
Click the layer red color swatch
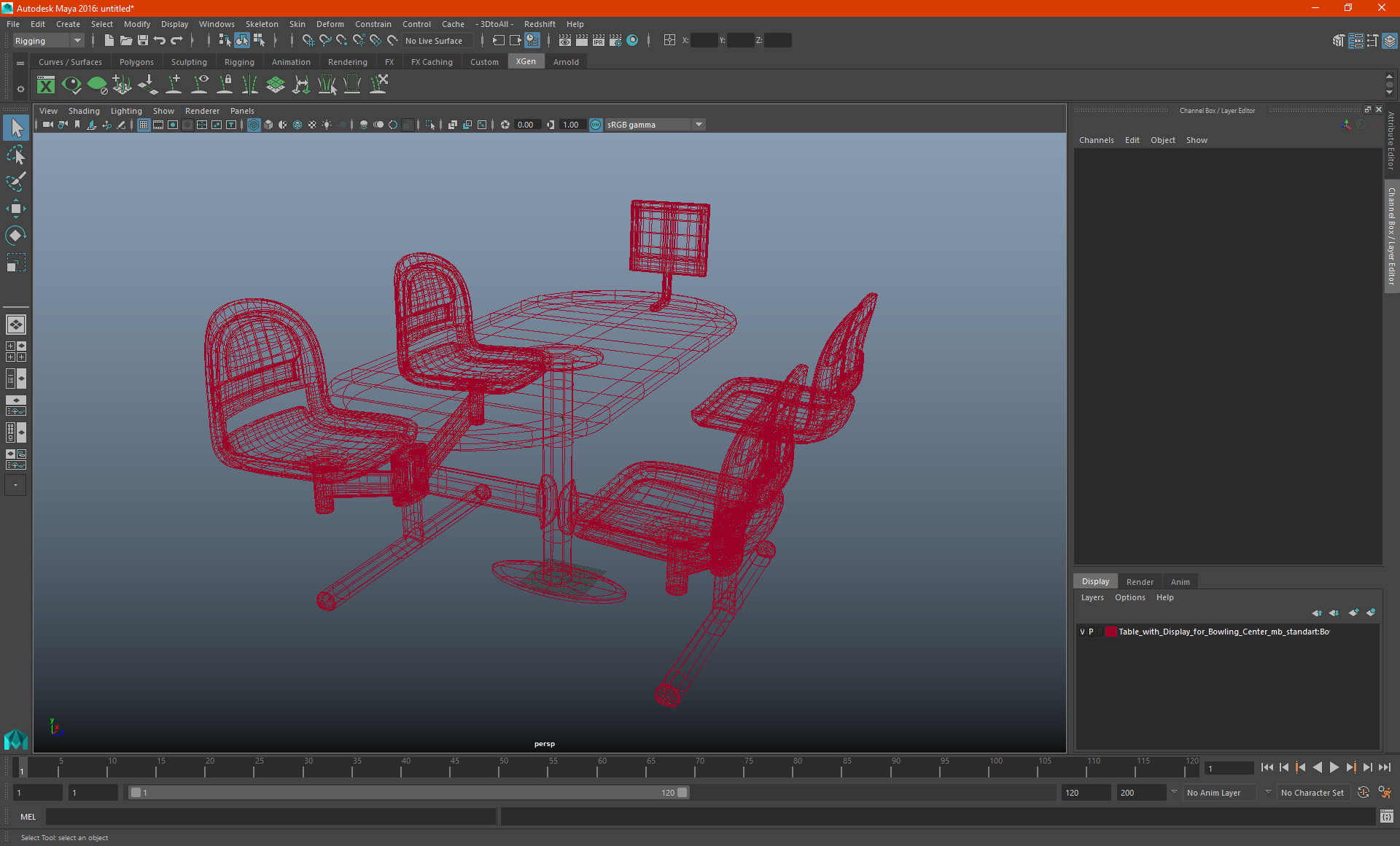tap(1111, 632)
